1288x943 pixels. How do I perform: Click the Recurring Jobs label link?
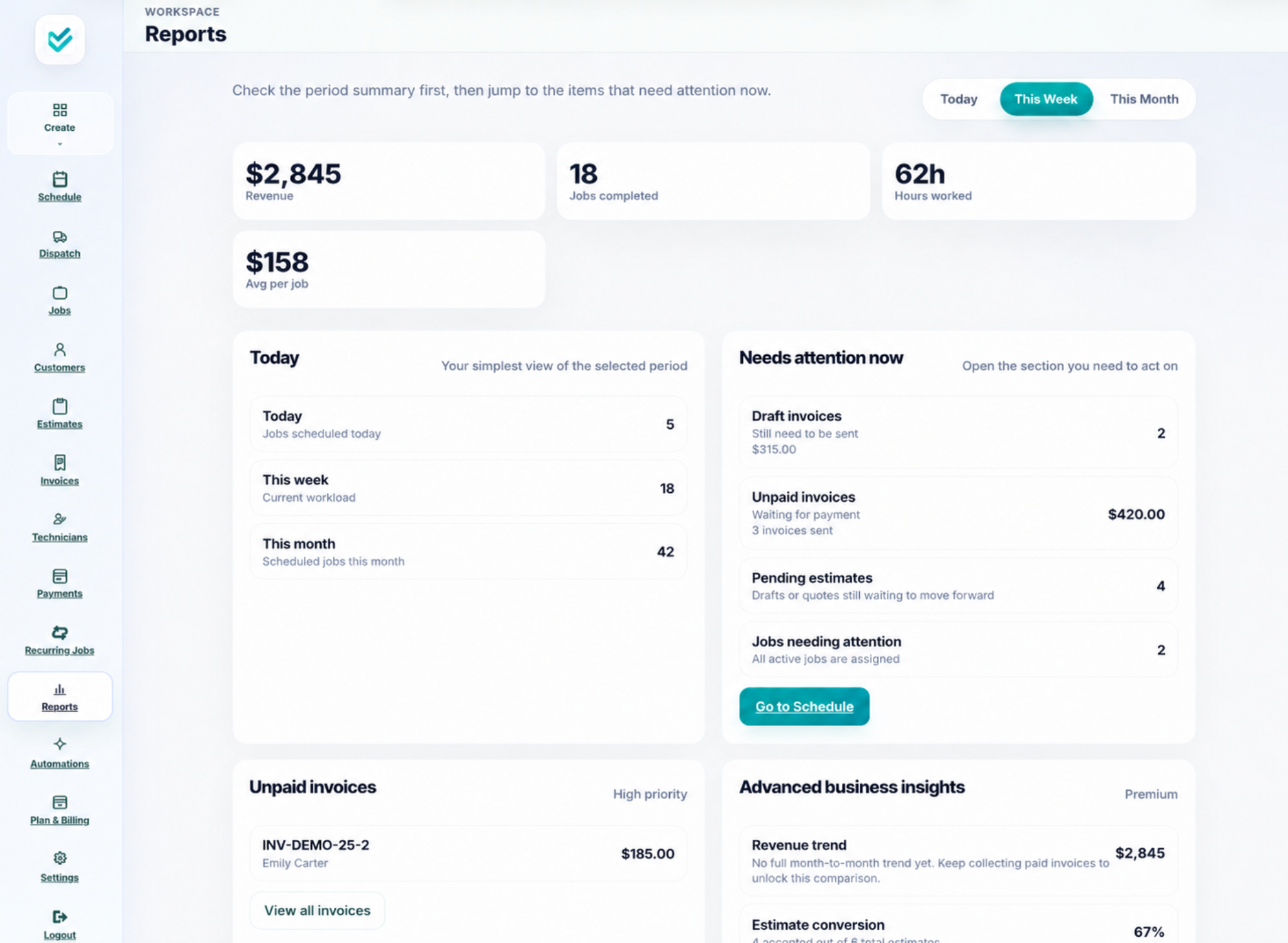[x=60, y=650]
